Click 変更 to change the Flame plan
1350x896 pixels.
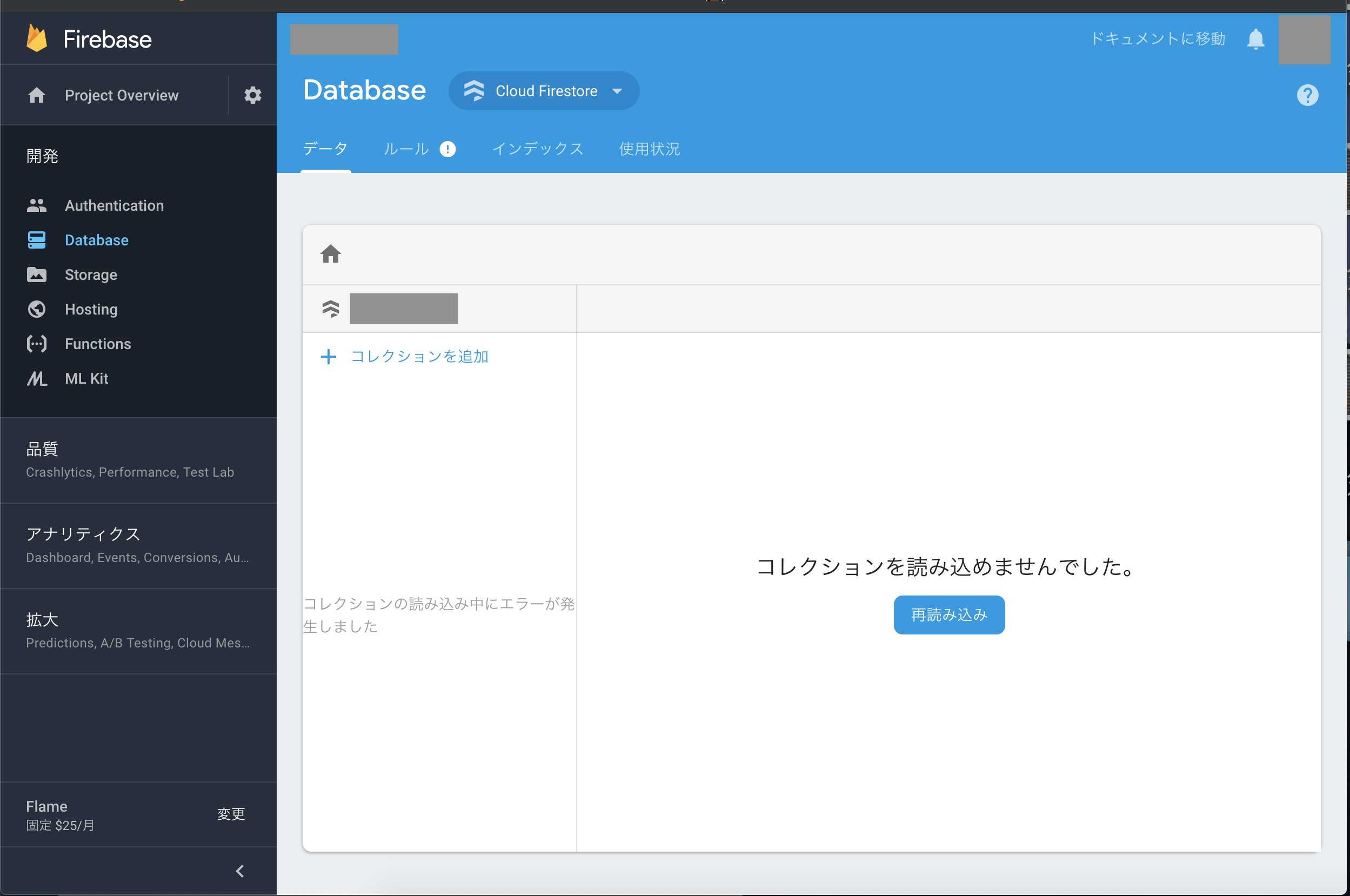(231, 814)
